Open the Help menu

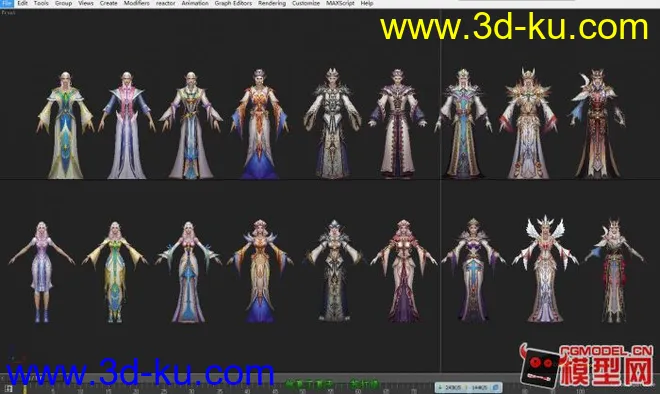[x=367, y=3]
